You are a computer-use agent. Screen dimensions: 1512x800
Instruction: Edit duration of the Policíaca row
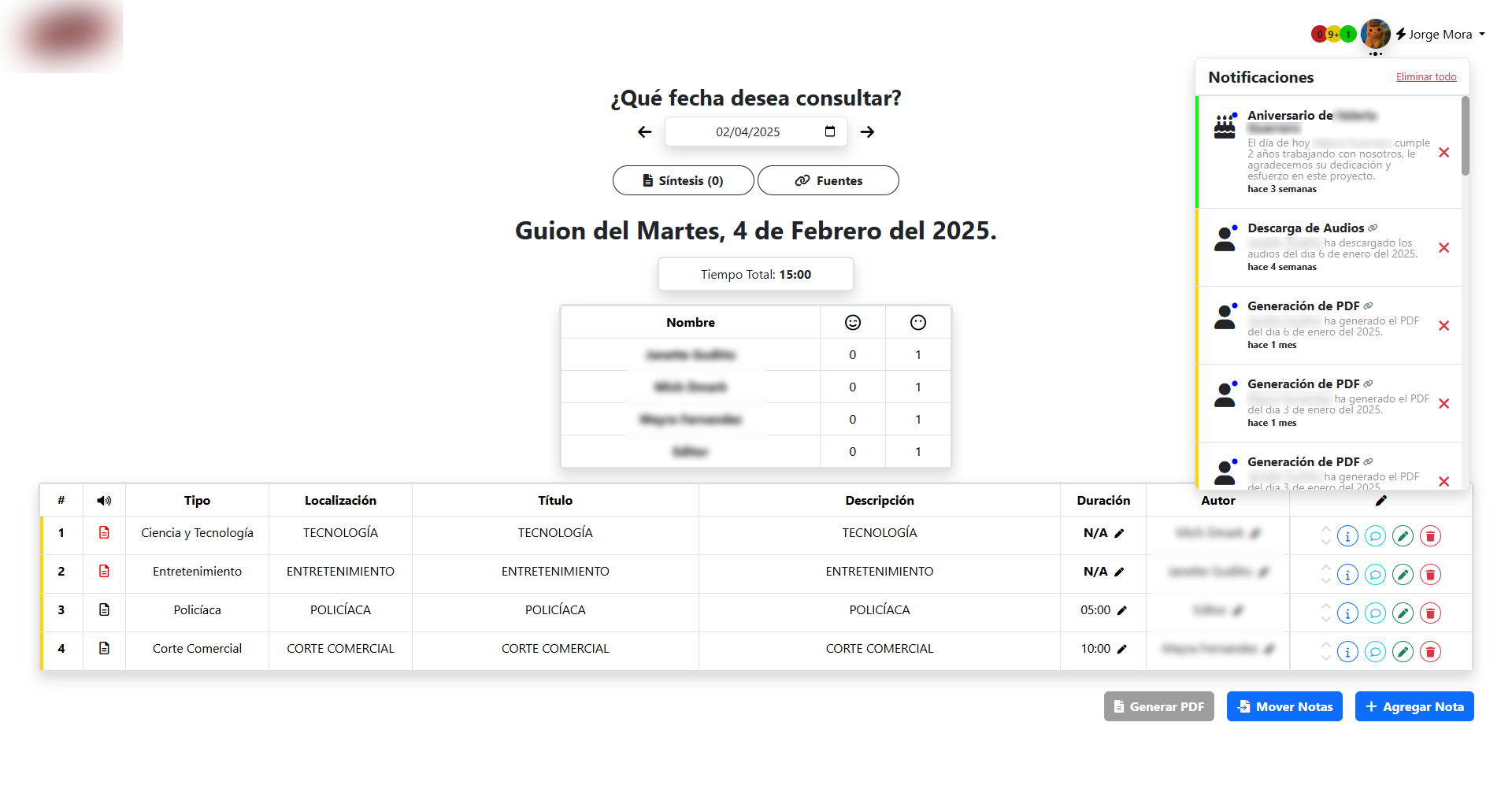click(1122, 610)
